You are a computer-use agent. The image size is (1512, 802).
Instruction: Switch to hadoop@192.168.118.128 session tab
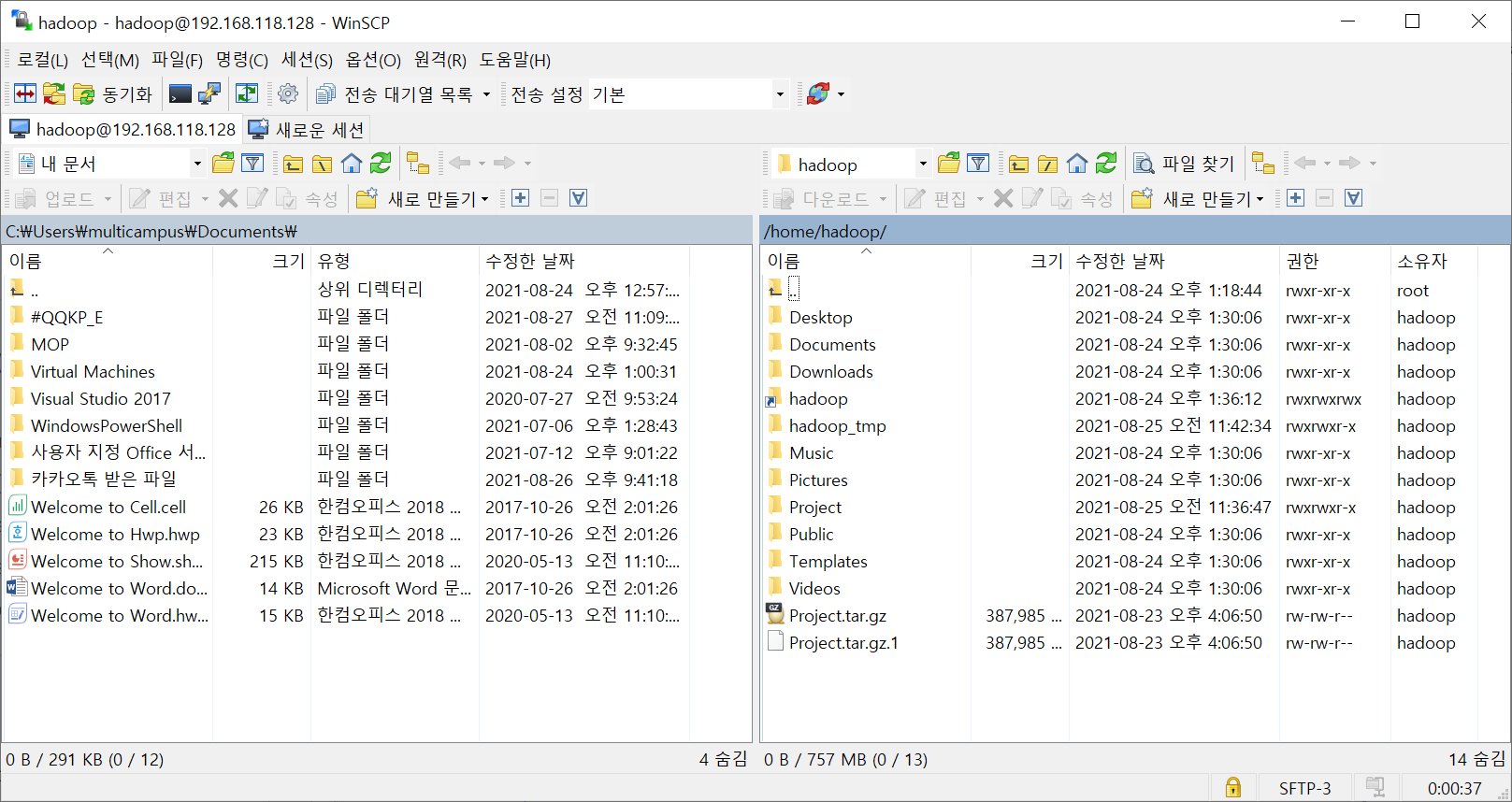122,129
